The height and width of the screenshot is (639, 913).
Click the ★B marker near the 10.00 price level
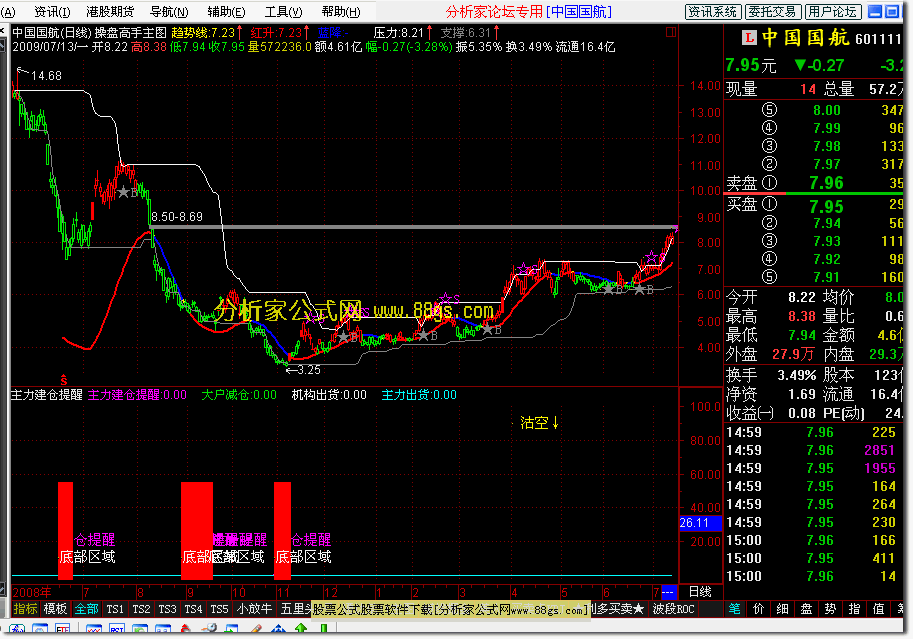coord(128,192)
